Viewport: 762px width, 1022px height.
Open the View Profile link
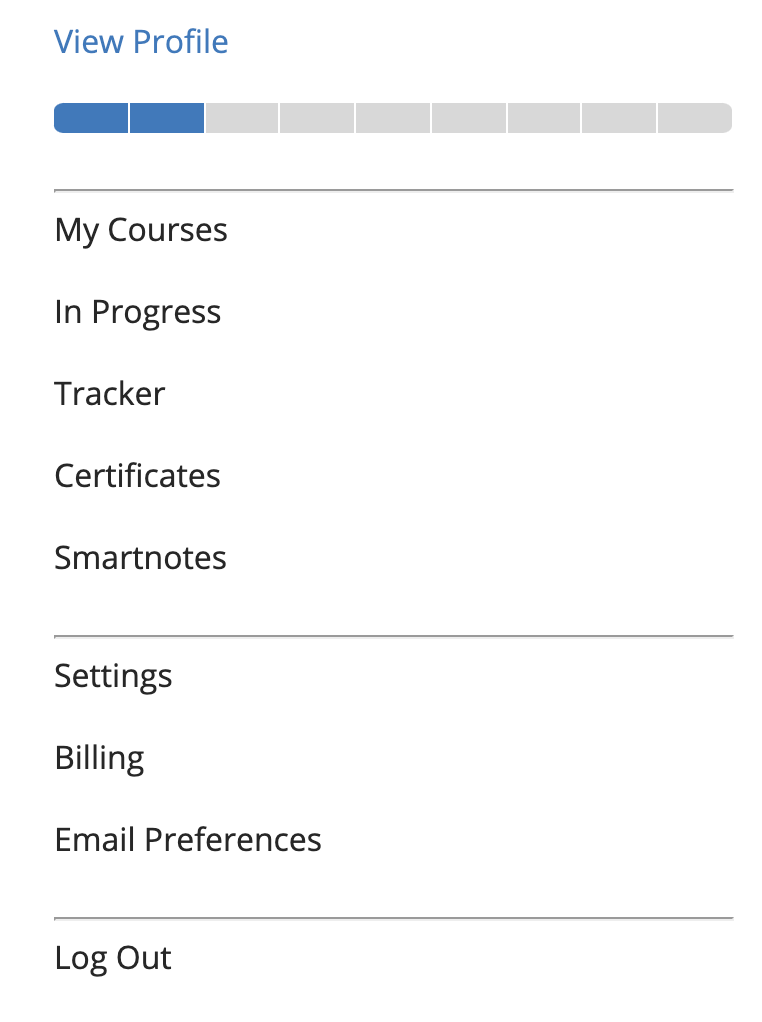coord(141,42)
